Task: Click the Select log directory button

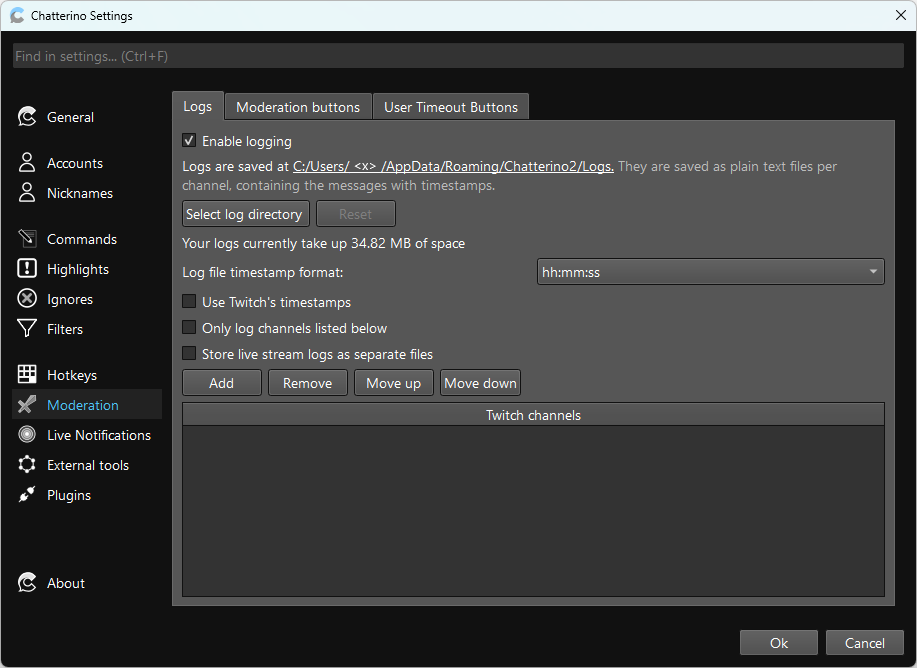Action: pyautogui.click(x=246, y=214)
